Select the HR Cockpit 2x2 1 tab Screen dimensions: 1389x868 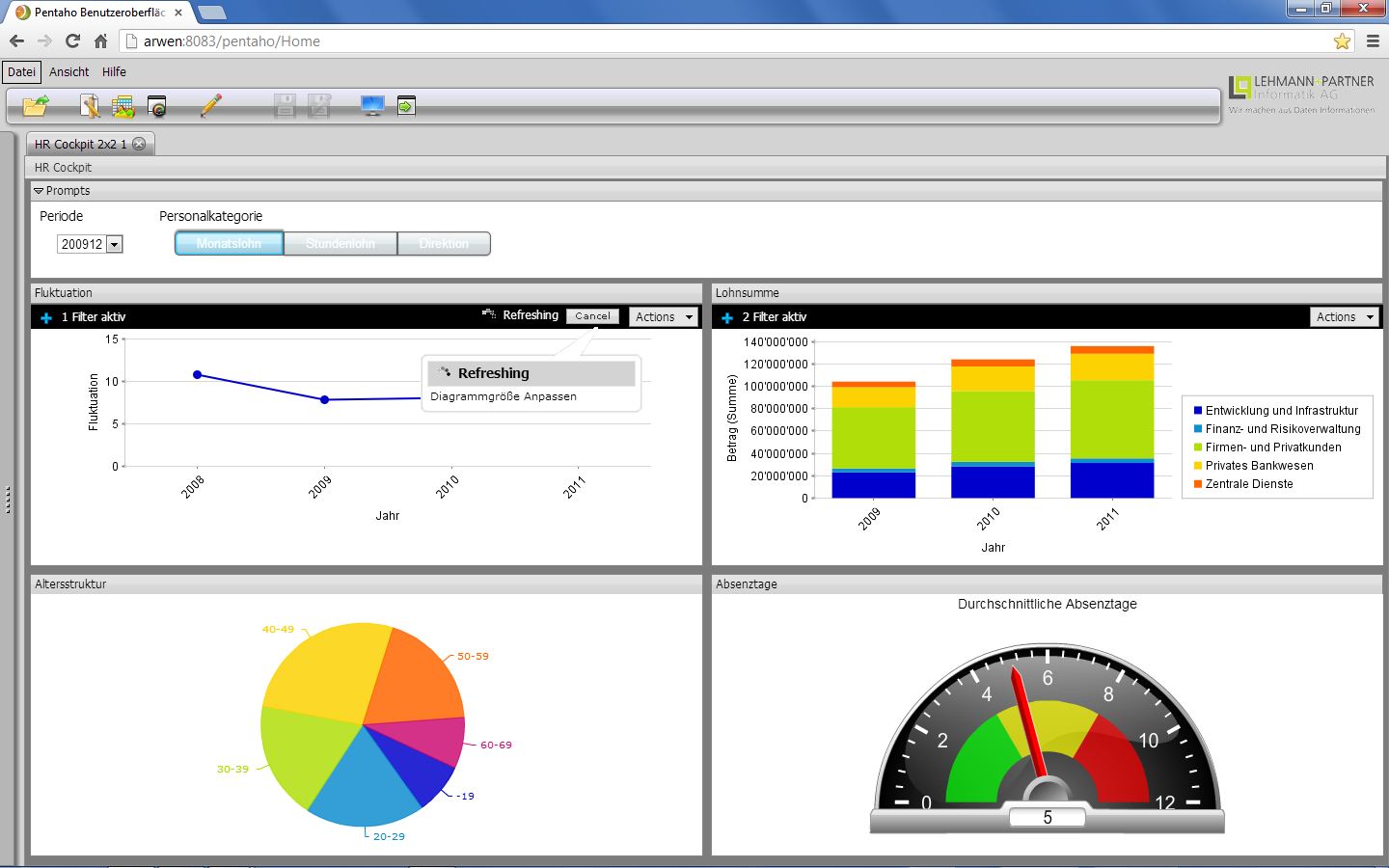point(80,144)
